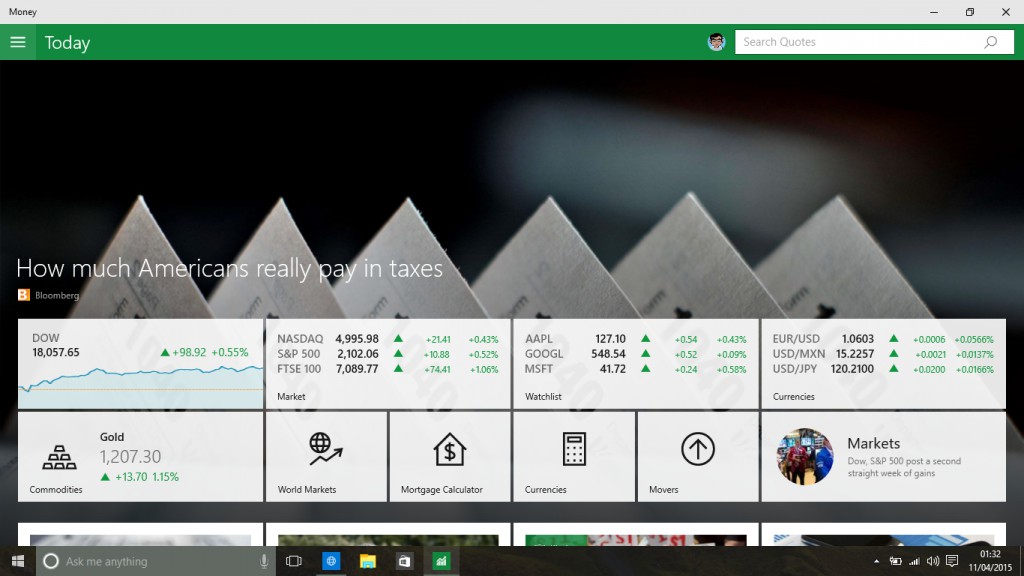Viewport: 1024px width, 576px height.
Task: Open the DOW chart tile
Action: point(140,364)
